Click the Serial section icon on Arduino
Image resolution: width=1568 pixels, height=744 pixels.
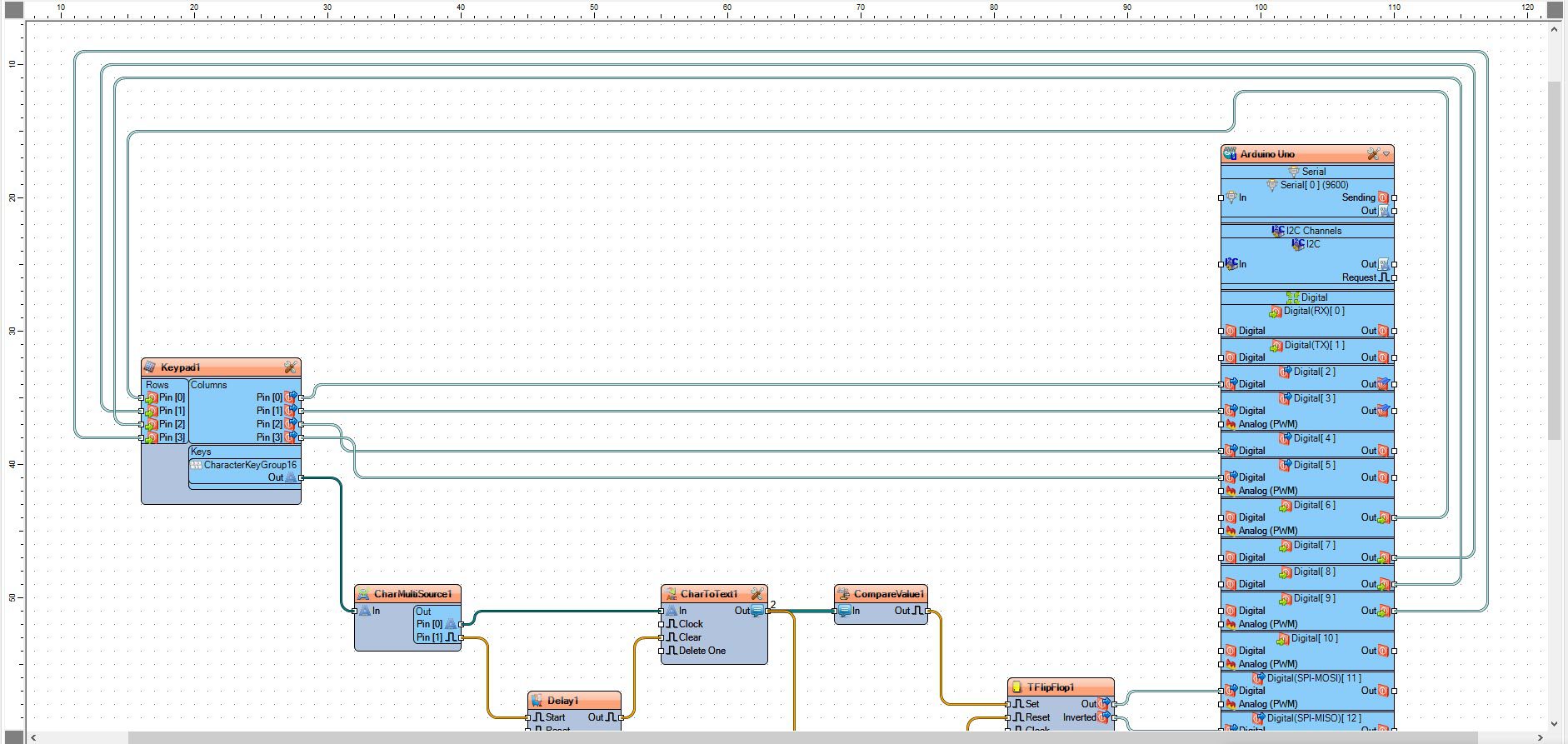click(x=1294, y=172)
